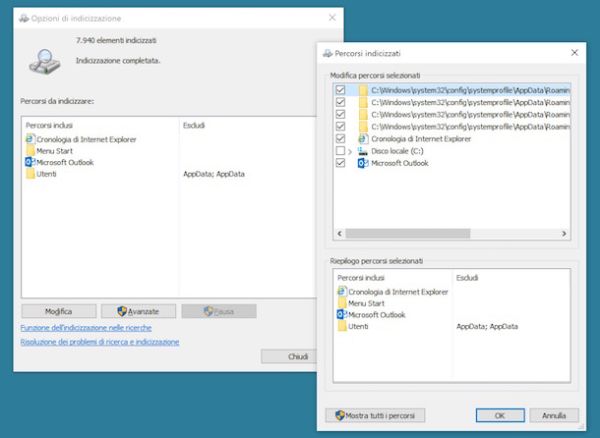The image size is (600, 438).
Task: Open the Risoluzione dei problemi di ricerca link
Action: [100, 342]
